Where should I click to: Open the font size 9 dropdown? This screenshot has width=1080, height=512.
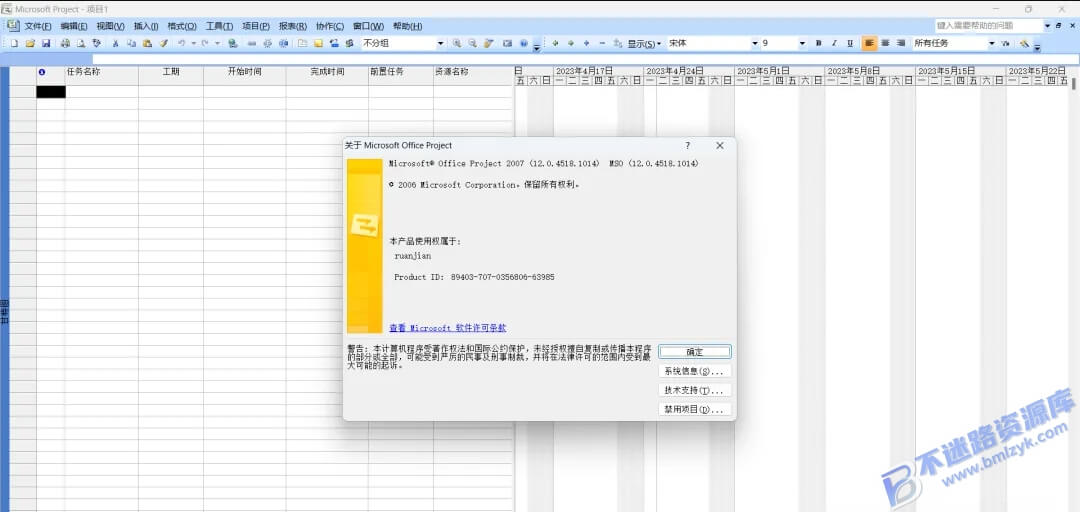tap(802, 43)
